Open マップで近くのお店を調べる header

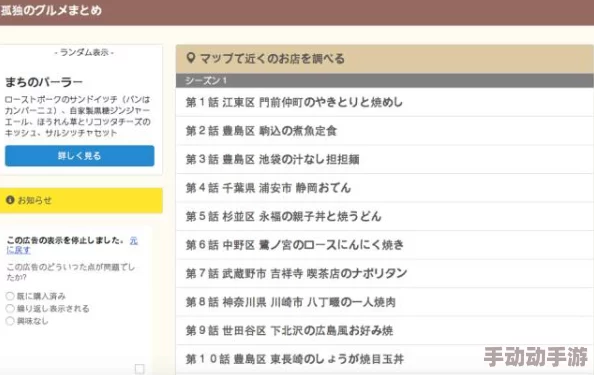(x=385, y=59)
